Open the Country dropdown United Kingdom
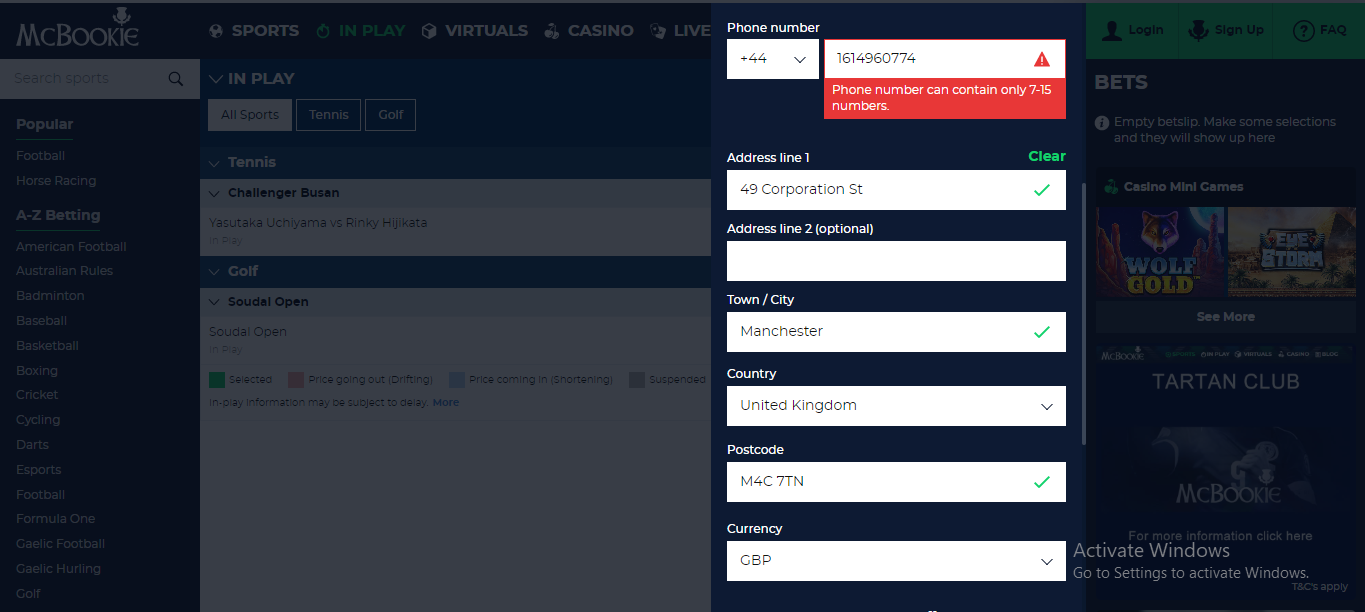Viewport: 1365px width, 612px height. click(x=896, y=406)
